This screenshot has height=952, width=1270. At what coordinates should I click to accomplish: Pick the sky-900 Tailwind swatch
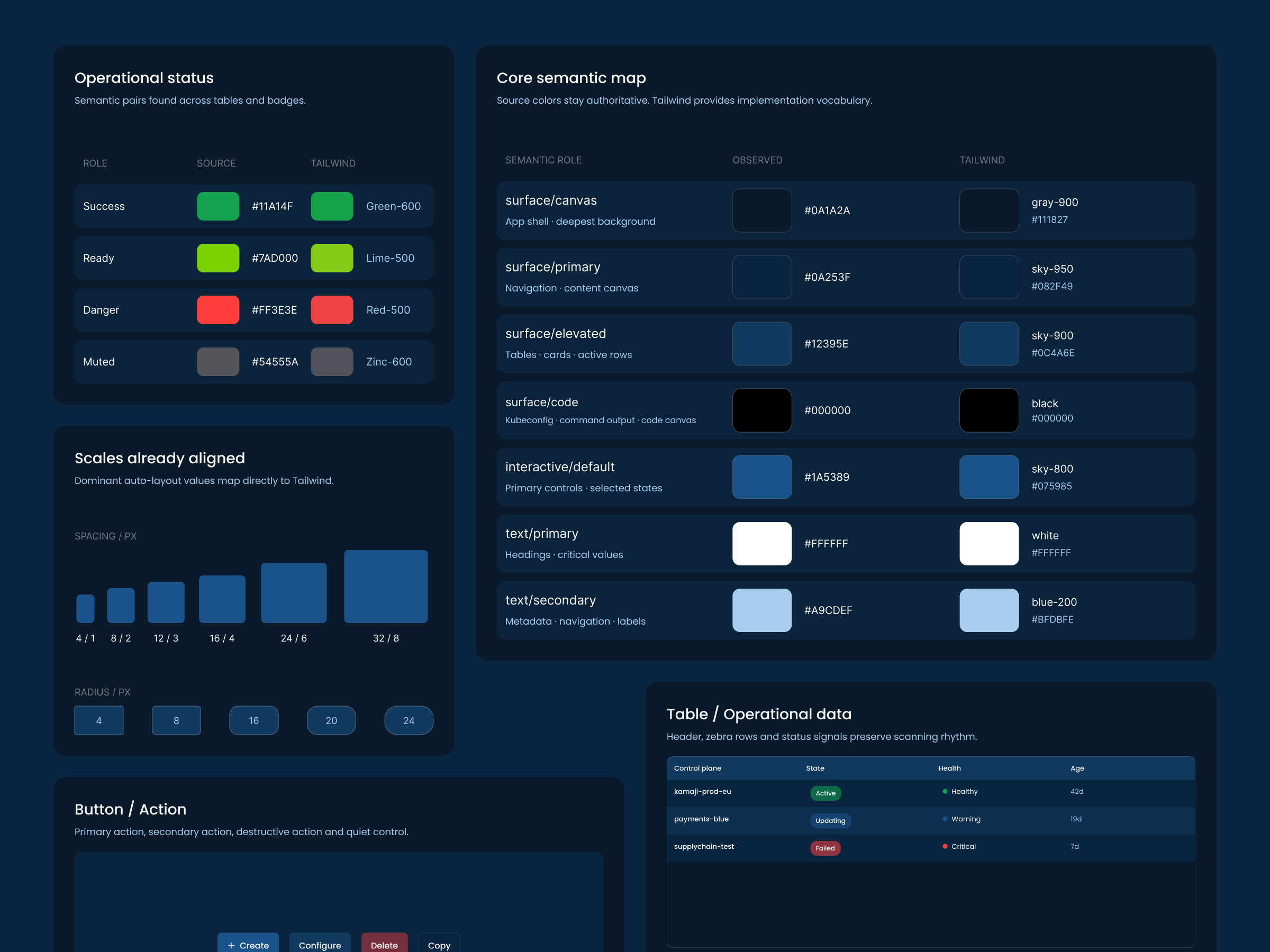(x=989, y=344)
